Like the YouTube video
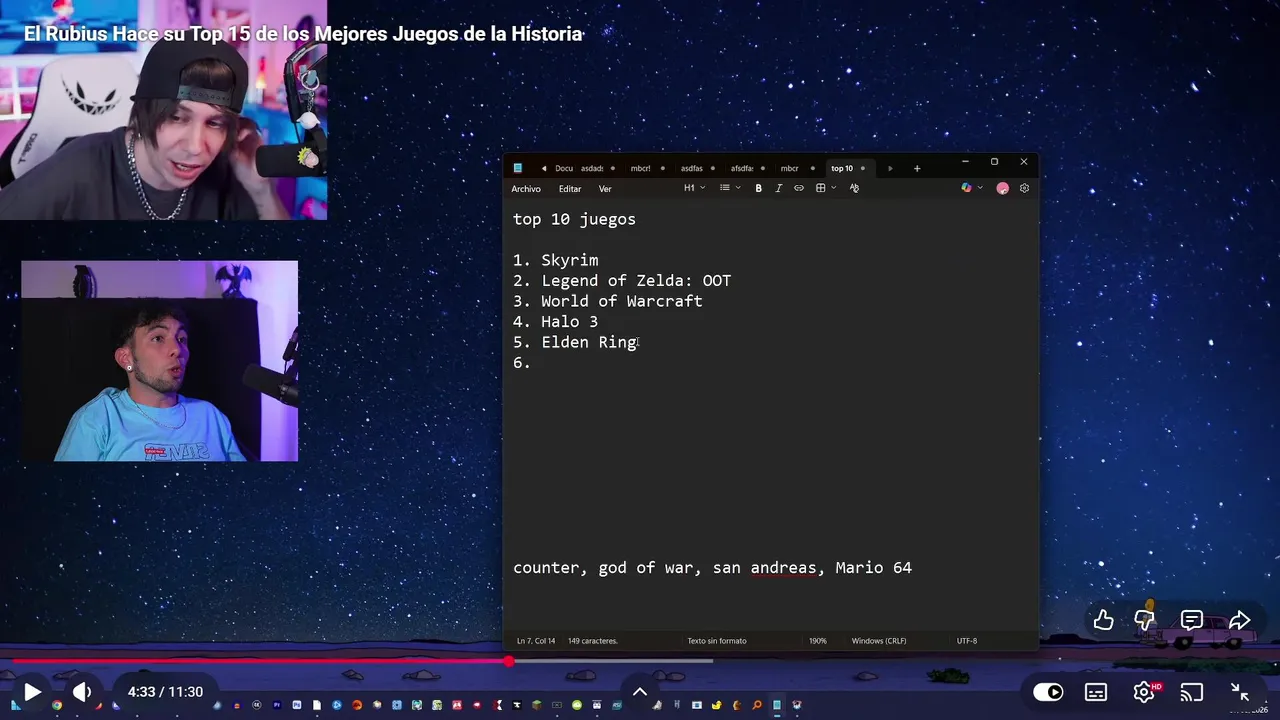The height and width of the screenshot is (720, 1280). (x=1103, y=620)
